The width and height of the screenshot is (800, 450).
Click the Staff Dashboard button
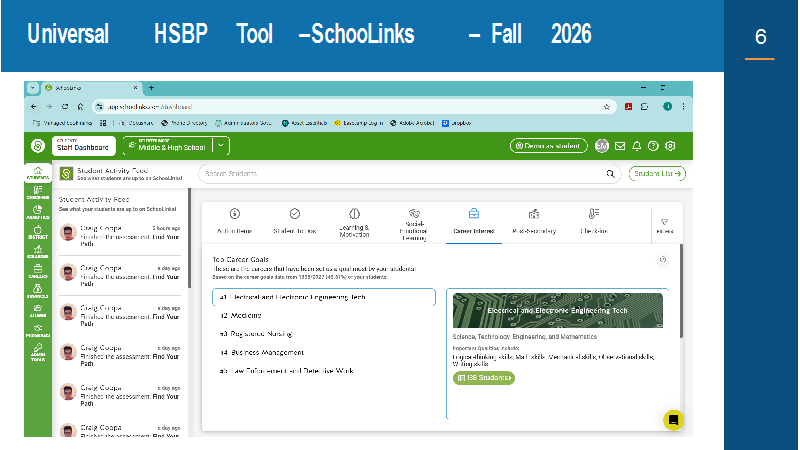tap(84, 145)
